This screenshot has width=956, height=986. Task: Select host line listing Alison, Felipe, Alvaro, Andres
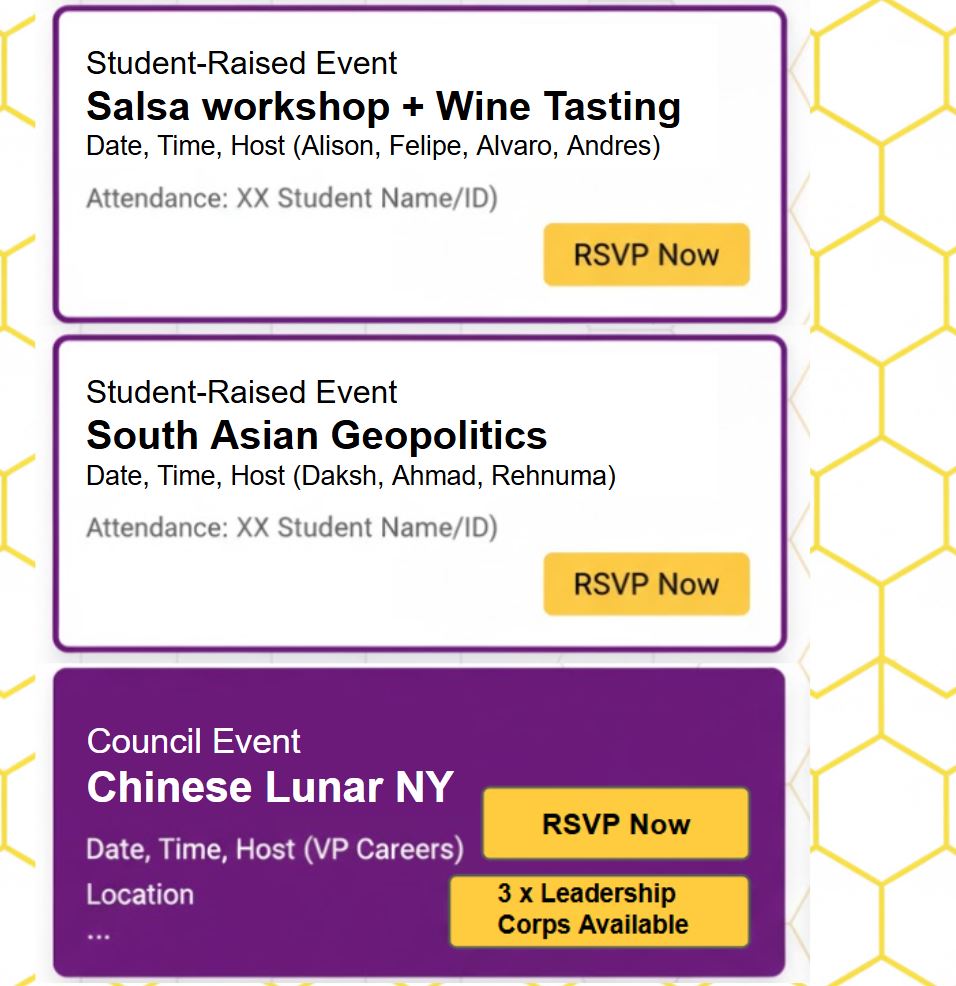[x=373, y=146]
